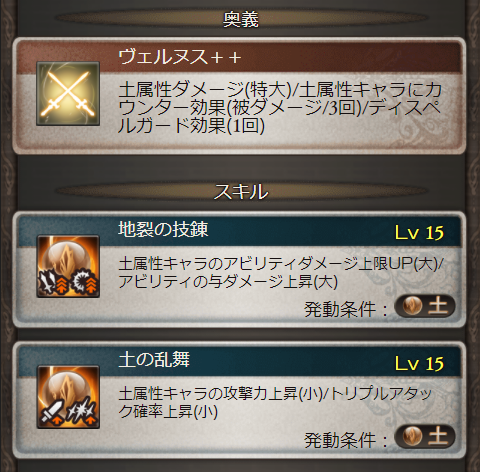Click Lv 15 label on 土の乱舞
This screenshot has height=472, width=480.
[419, 363]
